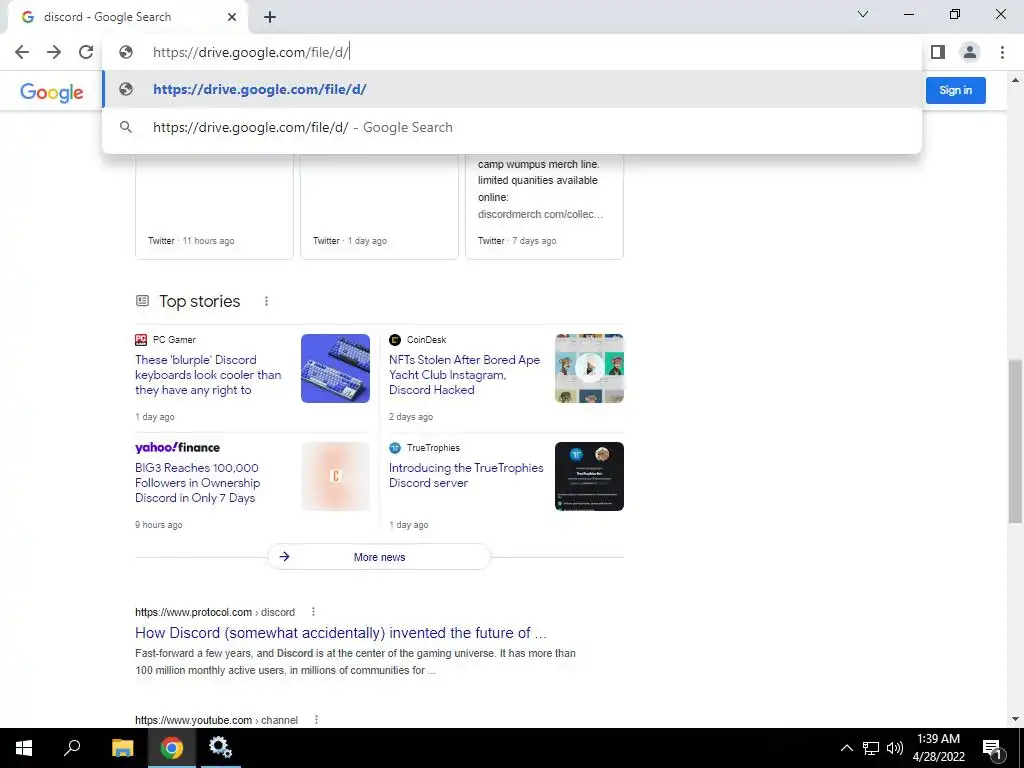
Task: Open a new tab with the plus button
Action: coord(270,18)
